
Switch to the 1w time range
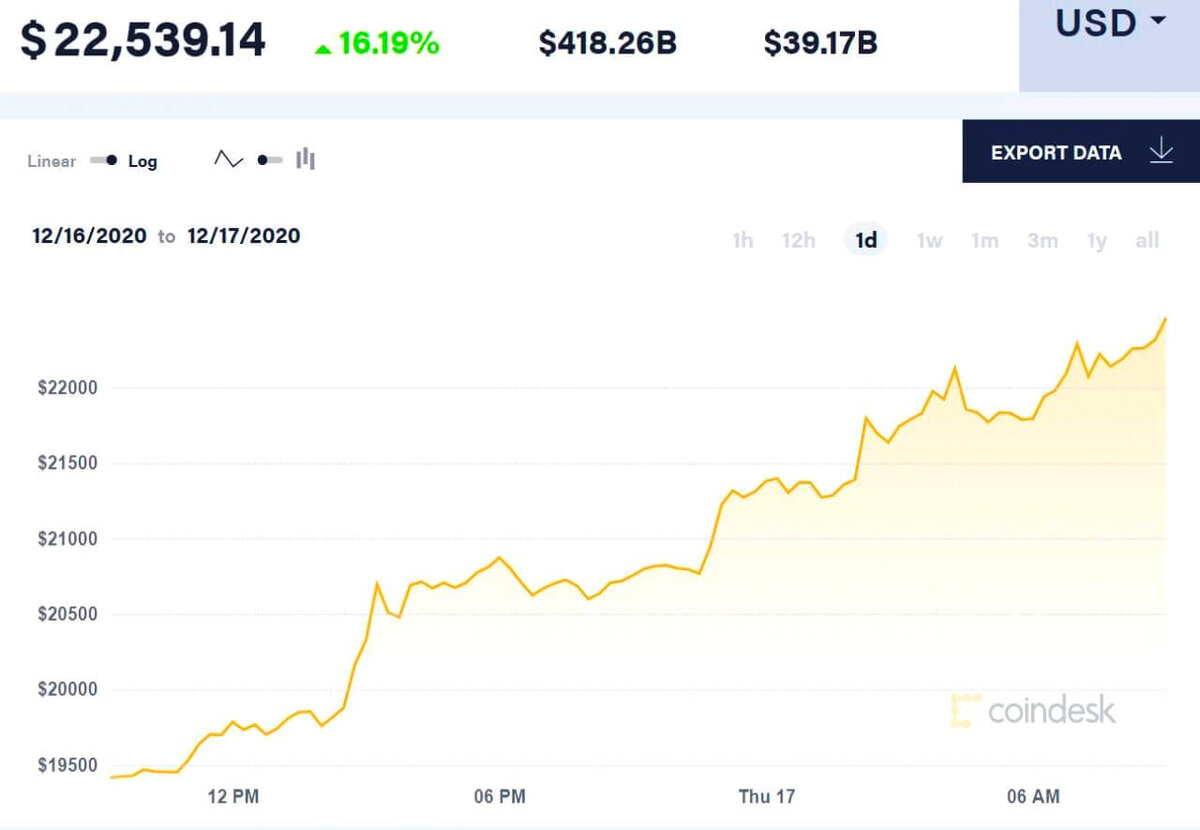point(928,240)
